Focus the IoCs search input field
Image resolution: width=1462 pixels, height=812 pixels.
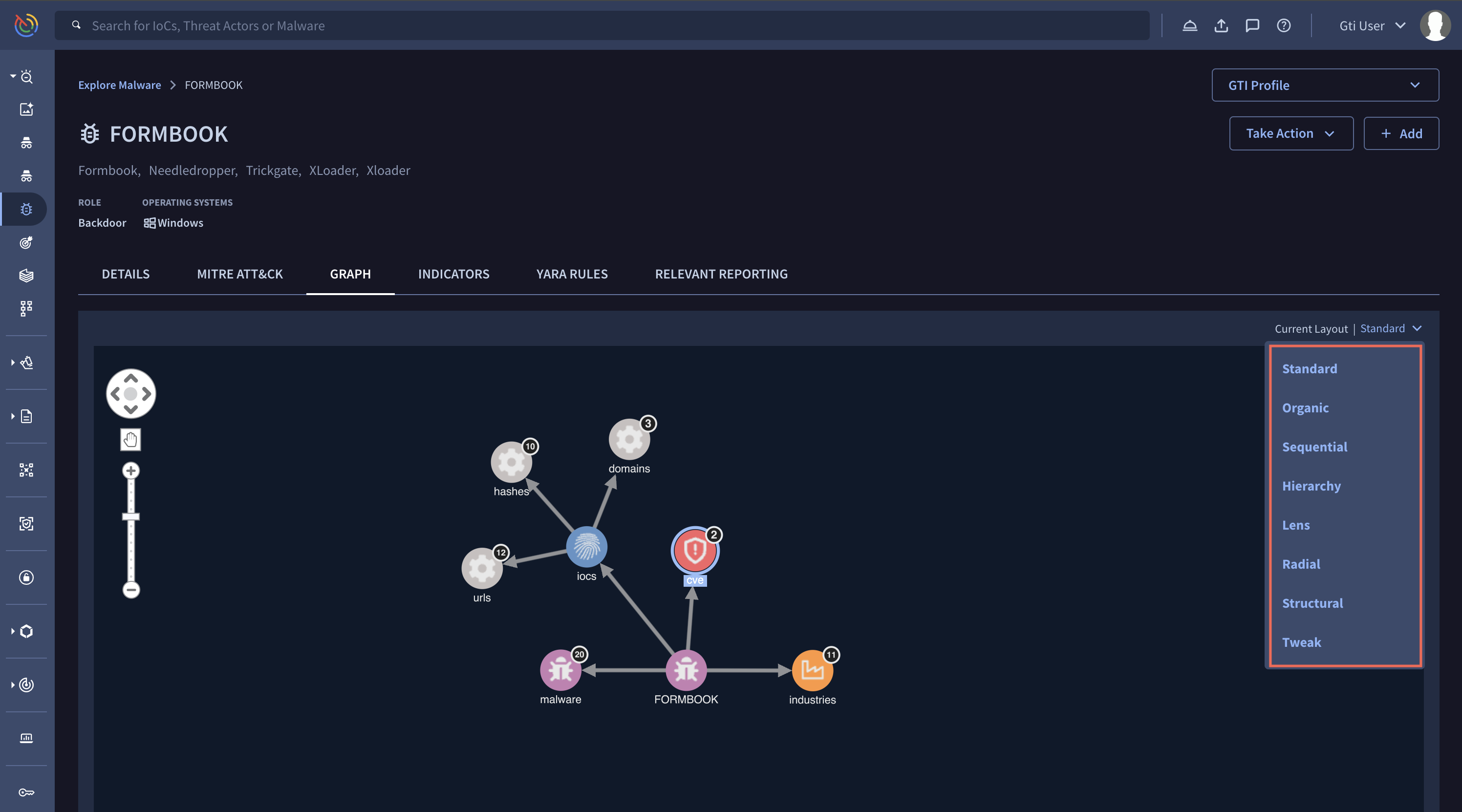602,25
